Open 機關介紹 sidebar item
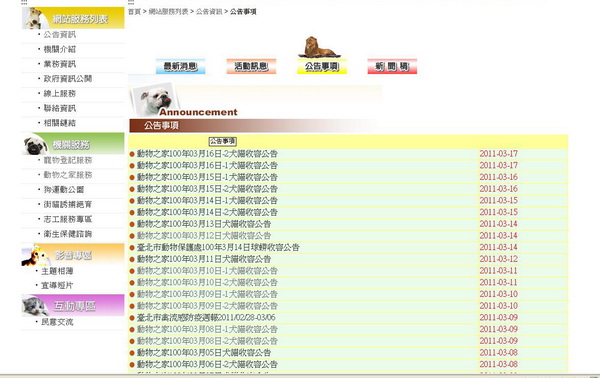600x378 pixels. point(60,49)
